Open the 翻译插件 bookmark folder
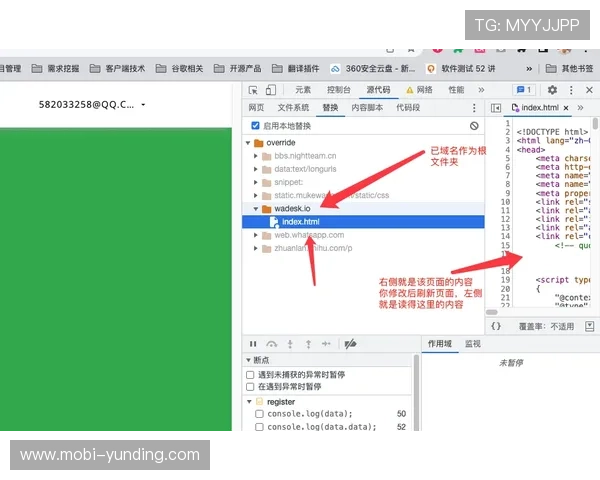 (x=295, y=69)
